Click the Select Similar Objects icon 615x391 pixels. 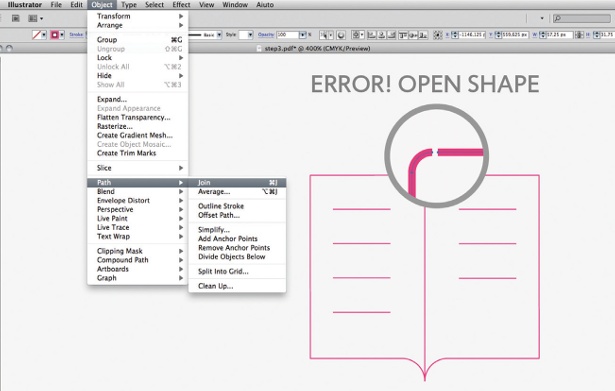click(x=325, y=35)
